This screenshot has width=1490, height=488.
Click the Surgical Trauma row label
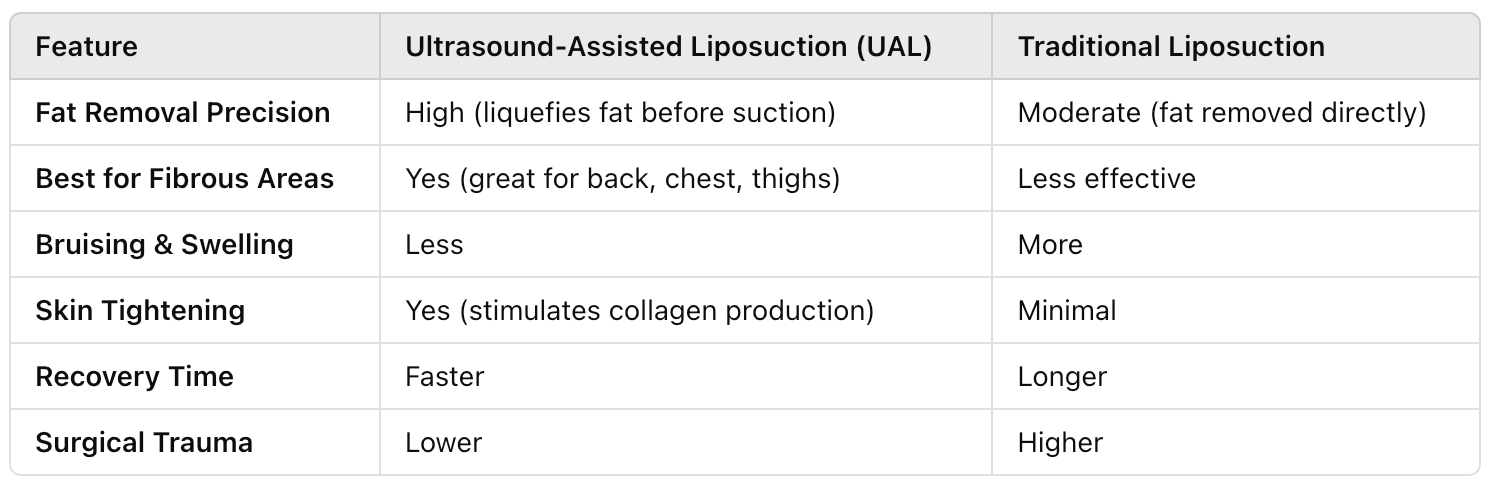[144, 442]
